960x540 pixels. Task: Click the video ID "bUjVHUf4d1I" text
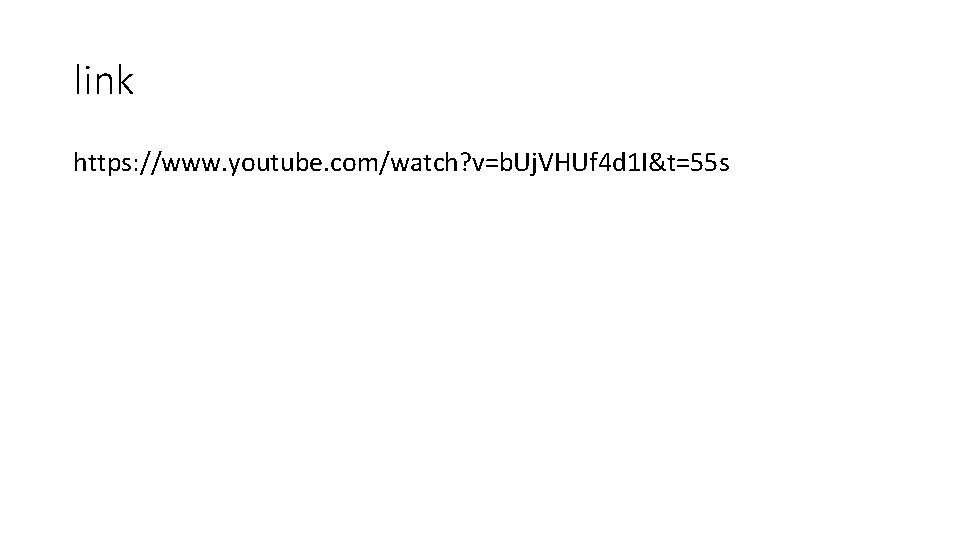(574, 163)
